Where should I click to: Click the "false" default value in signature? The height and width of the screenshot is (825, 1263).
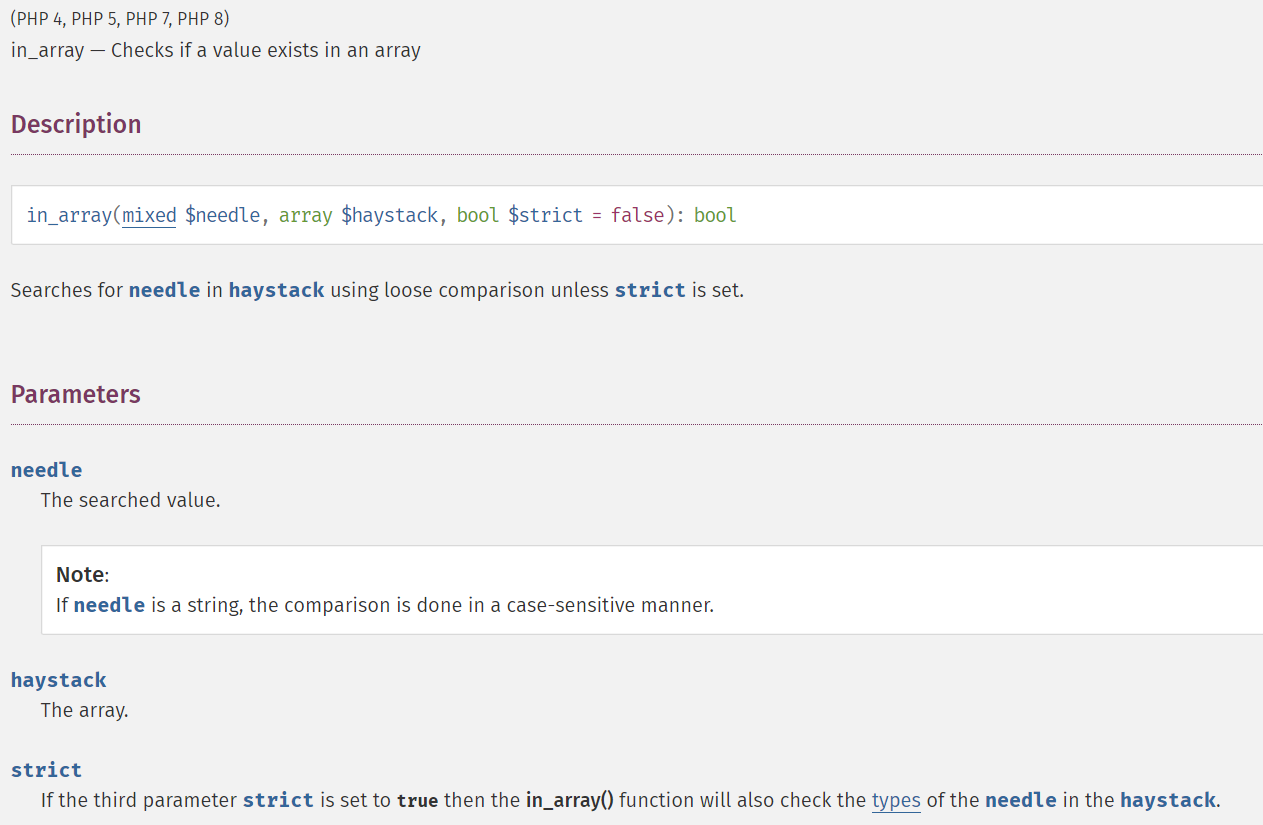click(x=638, y=215)
